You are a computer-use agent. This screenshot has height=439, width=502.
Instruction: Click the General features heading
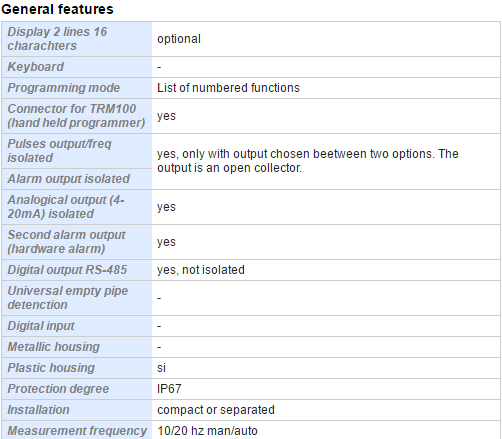click(x=57, y=9)
